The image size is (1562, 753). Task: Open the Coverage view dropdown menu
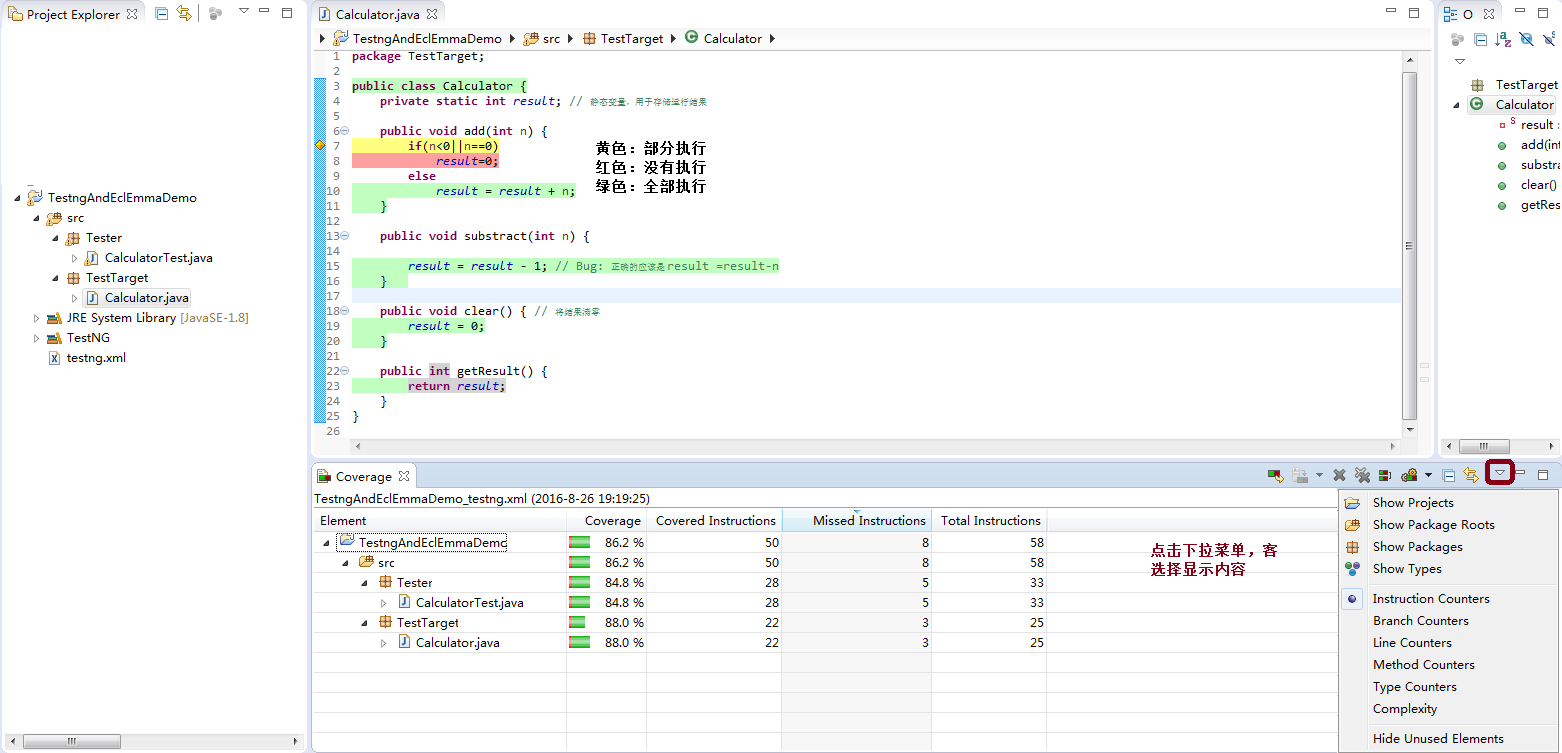click(x=1499, y=473)
